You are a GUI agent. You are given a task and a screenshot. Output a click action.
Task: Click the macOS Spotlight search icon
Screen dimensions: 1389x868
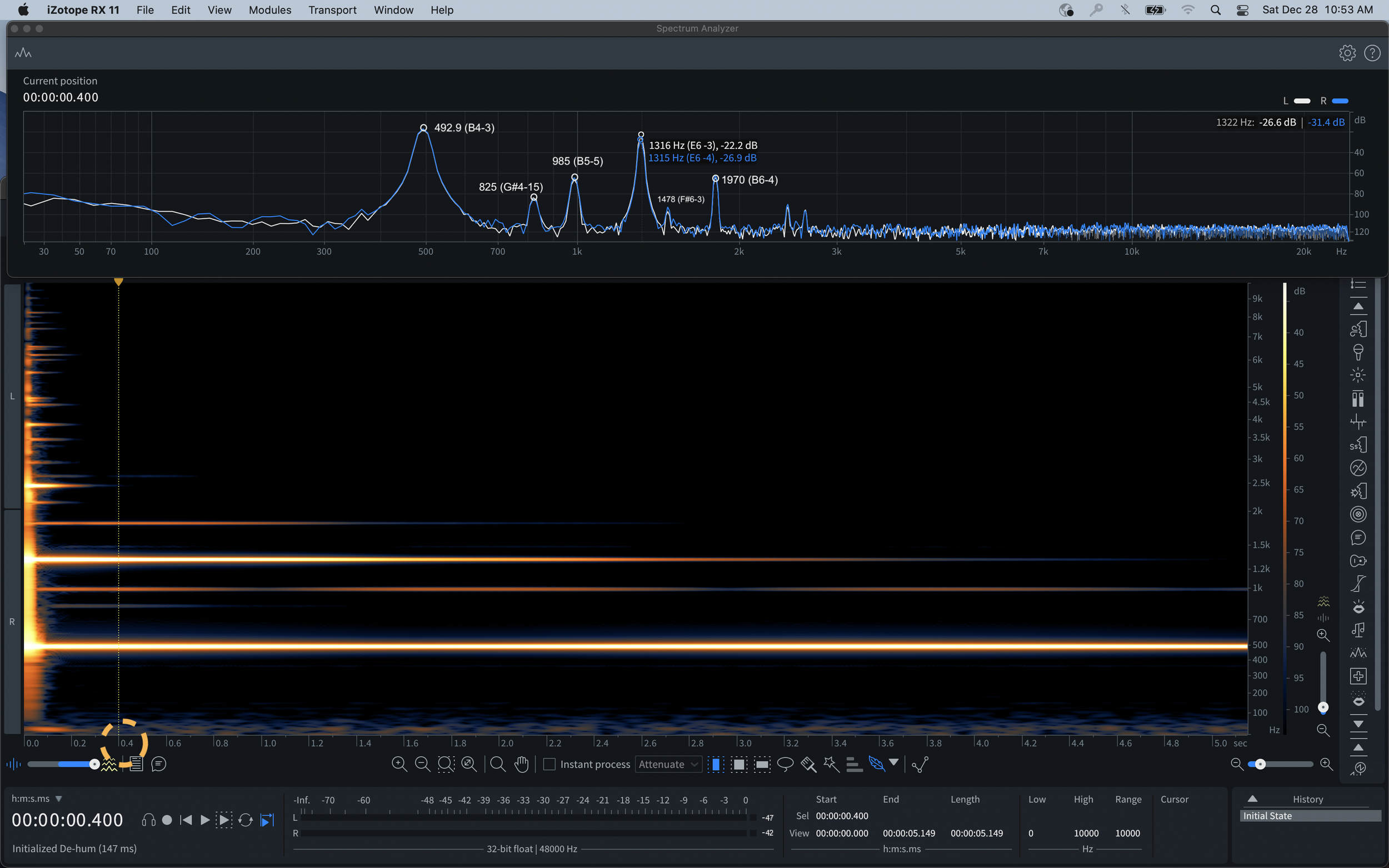(1216, 10)
